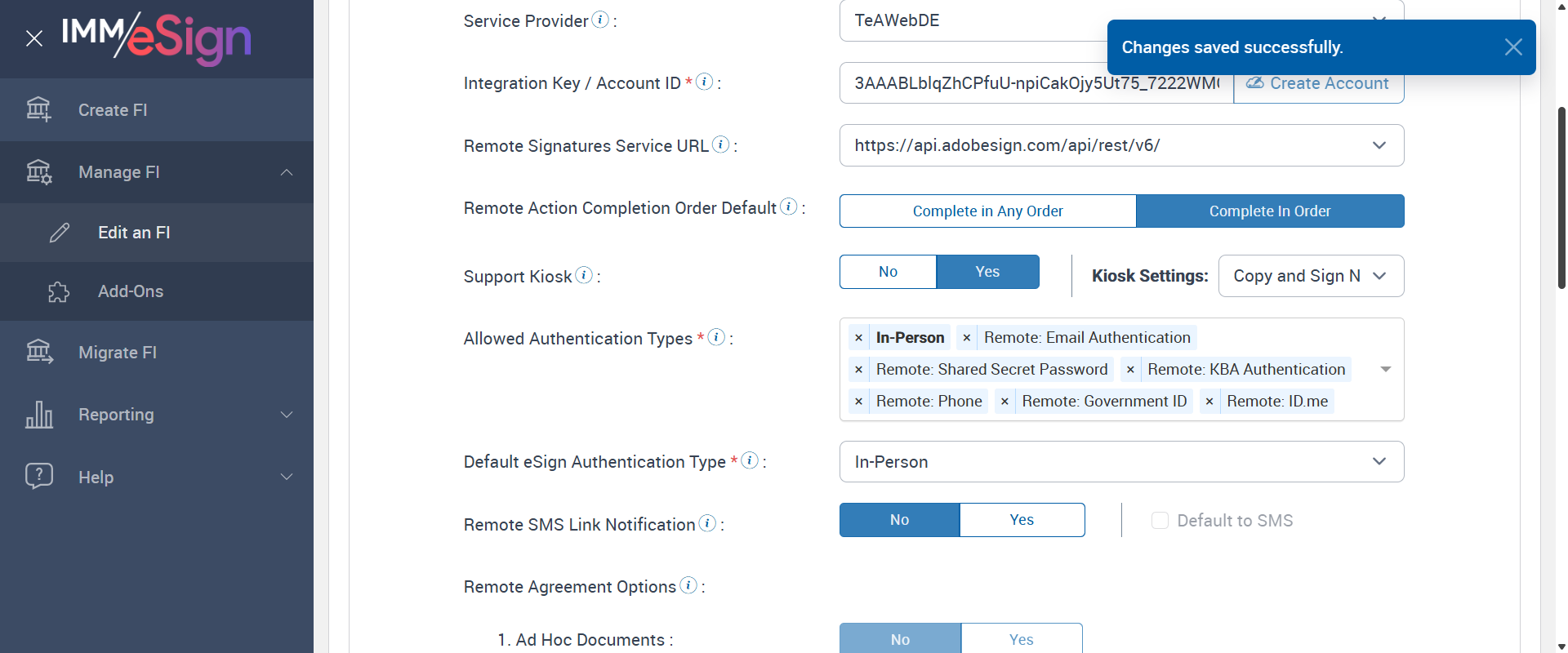Click the Create FI bank icon
The width and height of the screenshot is (1568, 653).
pyautogui.click(x=38, y=109)
